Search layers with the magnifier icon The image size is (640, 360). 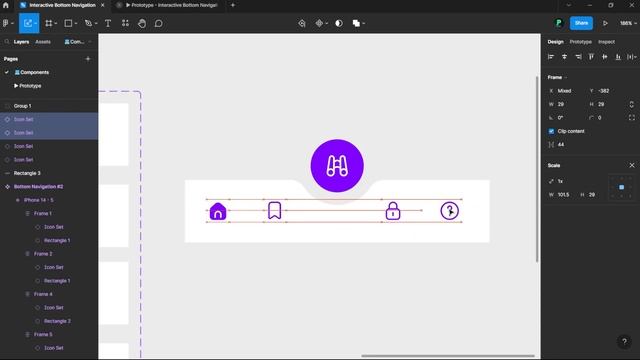(7, 42)
